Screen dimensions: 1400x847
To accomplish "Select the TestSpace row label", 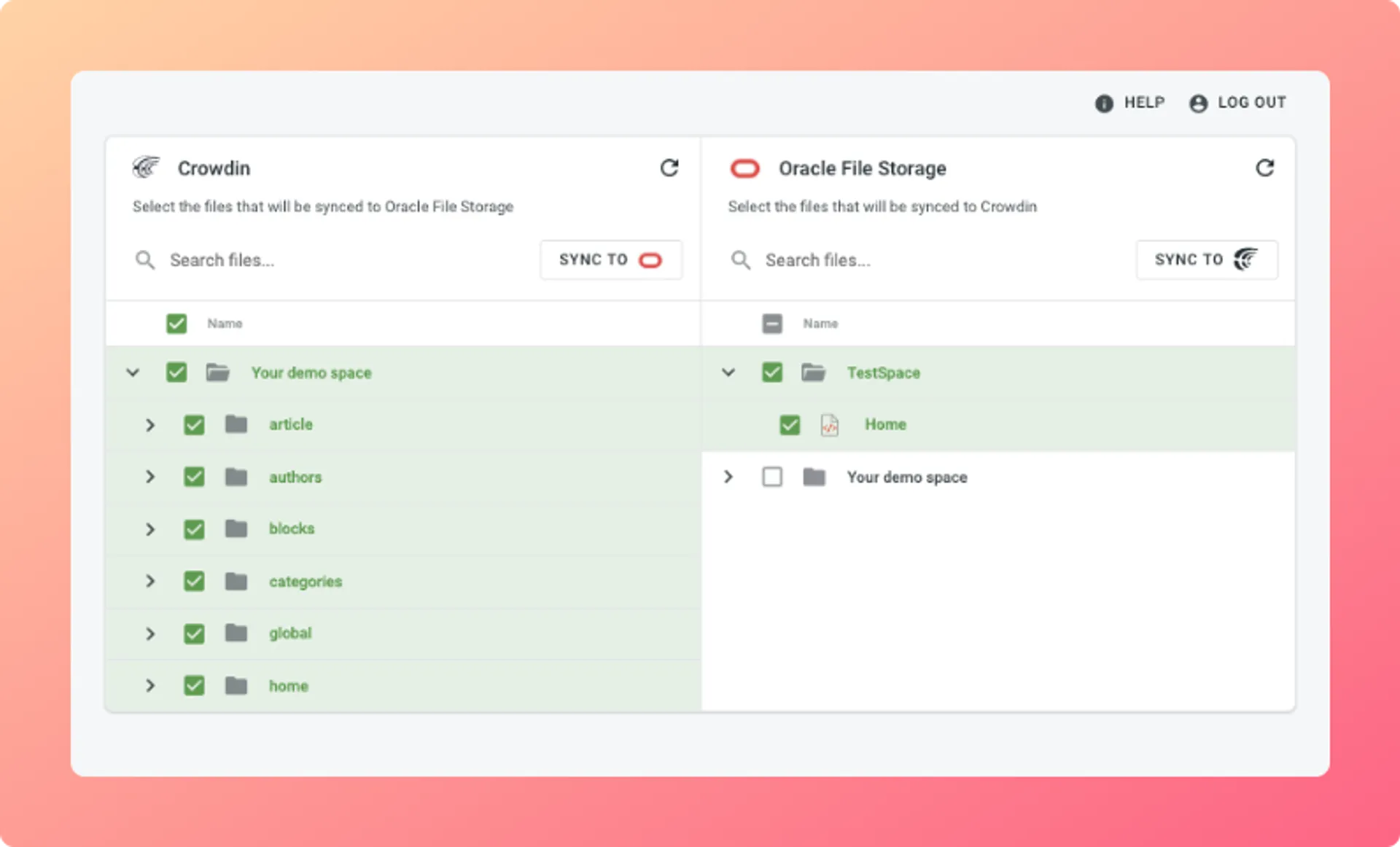I will pos(883,372).
